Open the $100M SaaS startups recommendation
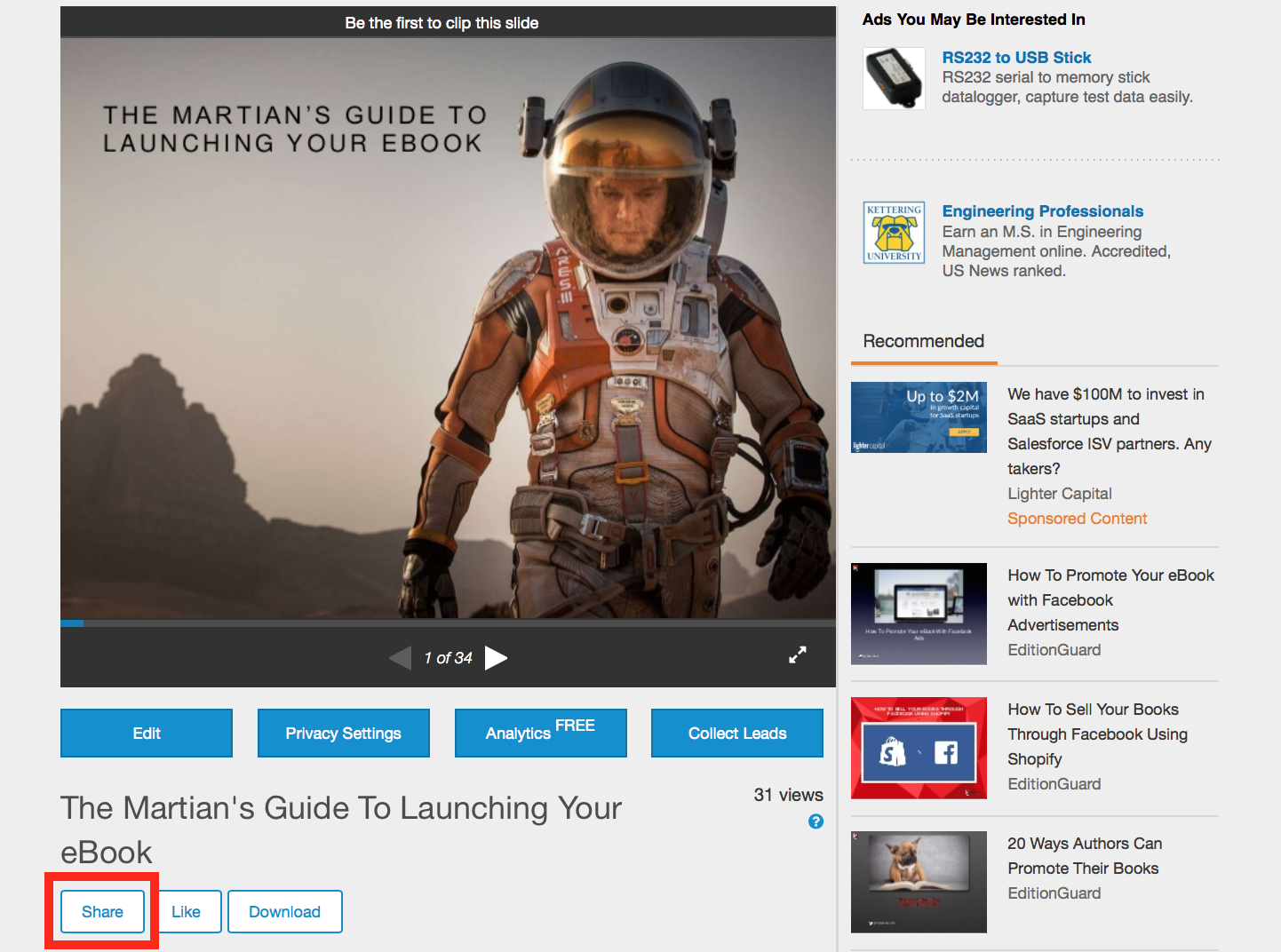The width and height of the screenshot is (1281, 952). pos(1110,431)
